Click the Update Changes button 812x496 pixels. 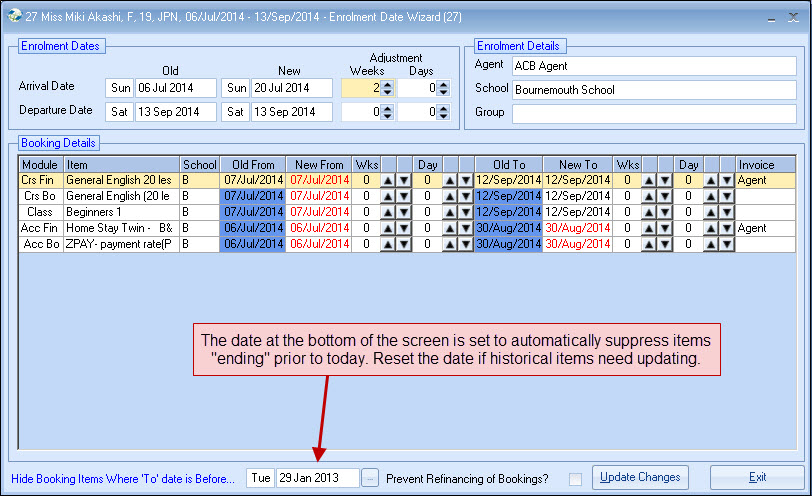[640, 478]
